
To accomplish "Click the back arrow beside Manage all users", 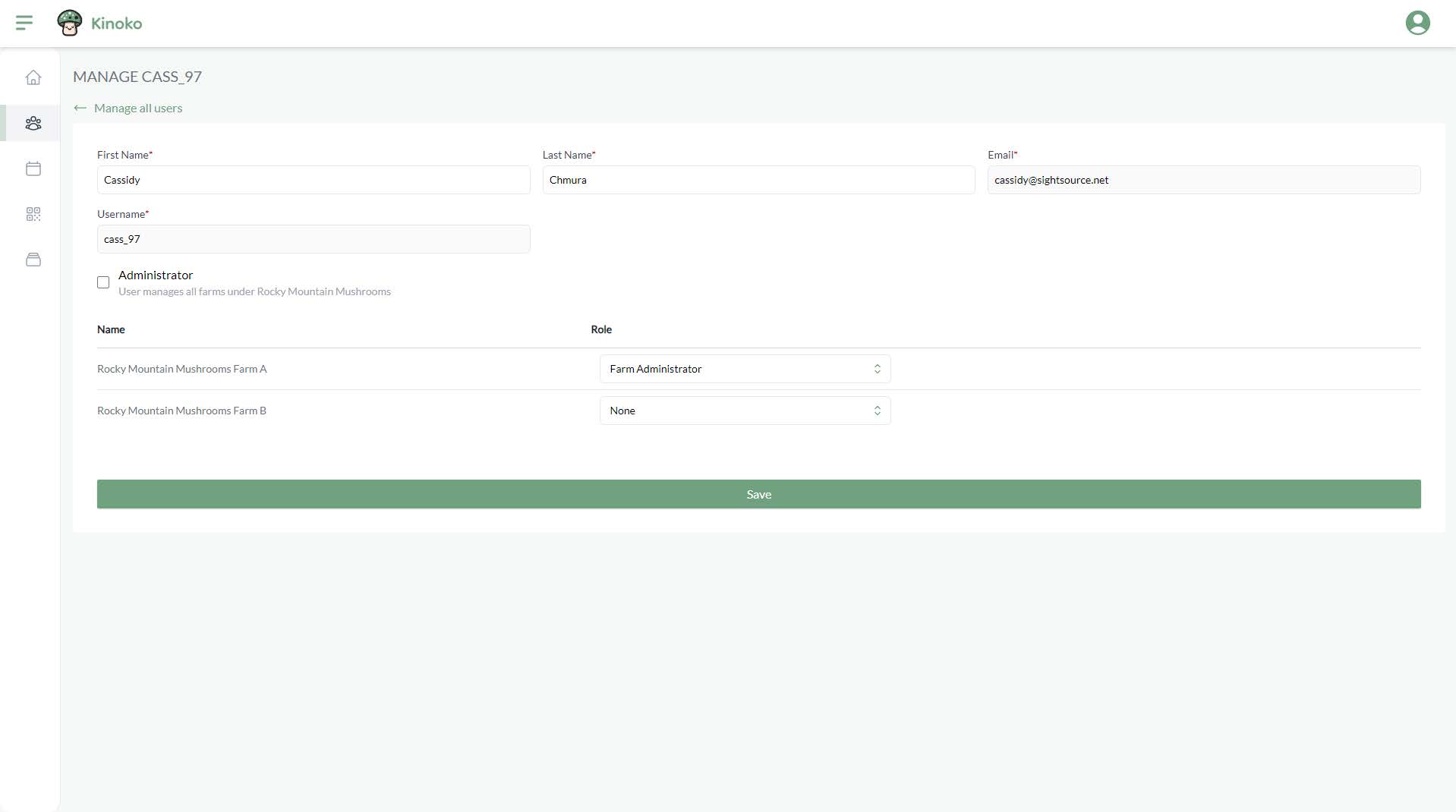I will (x=80, y=108).
